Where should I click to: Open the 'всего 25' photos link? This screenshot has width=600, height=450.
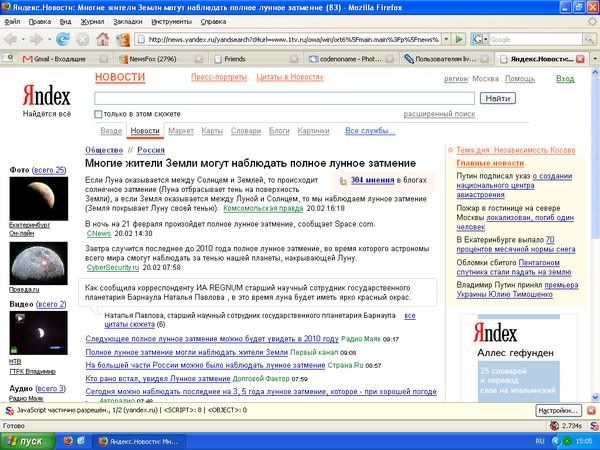point(49,170)
